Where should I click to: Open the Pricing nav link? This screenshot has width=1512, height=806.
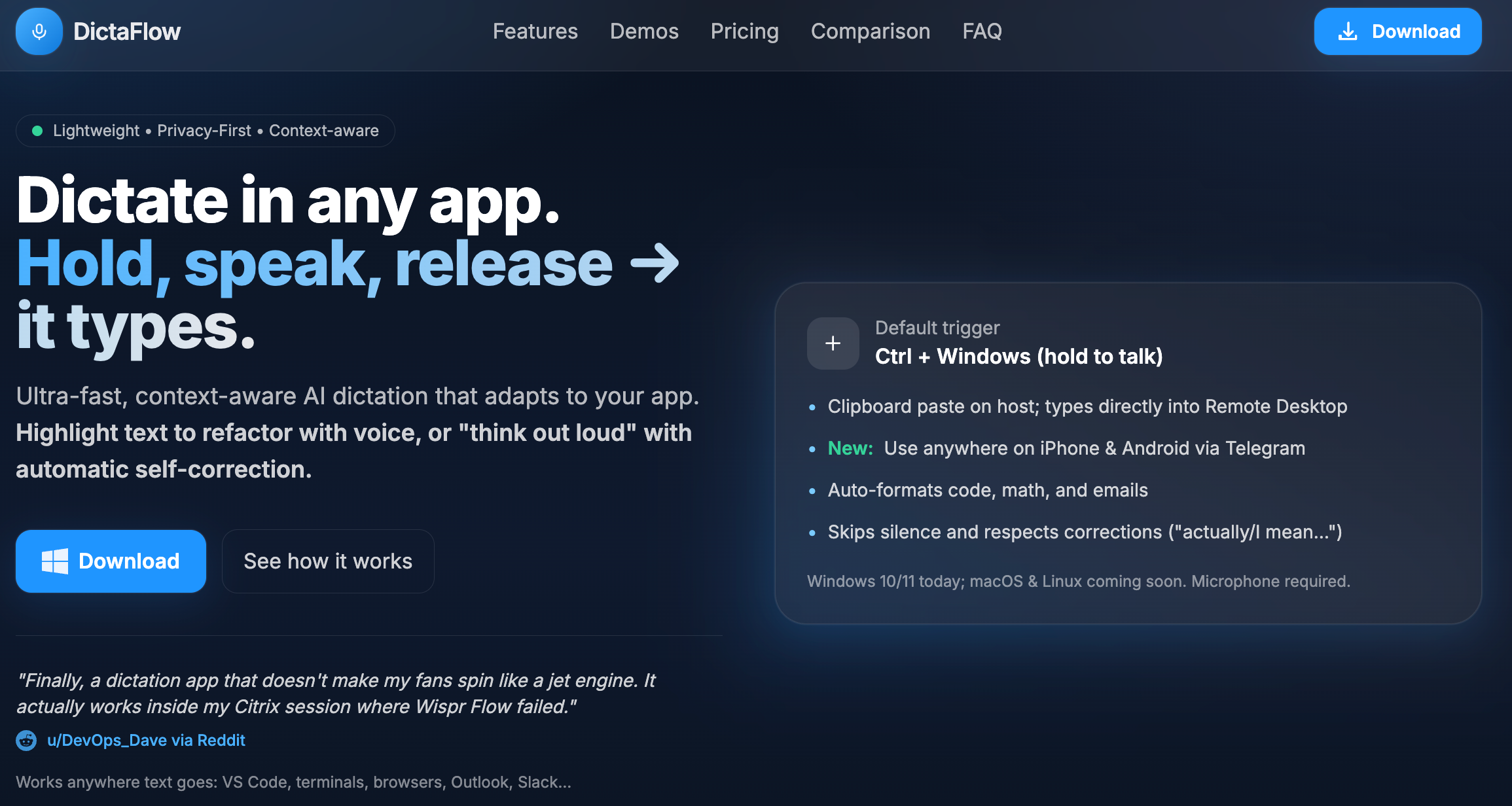[744, 31]
